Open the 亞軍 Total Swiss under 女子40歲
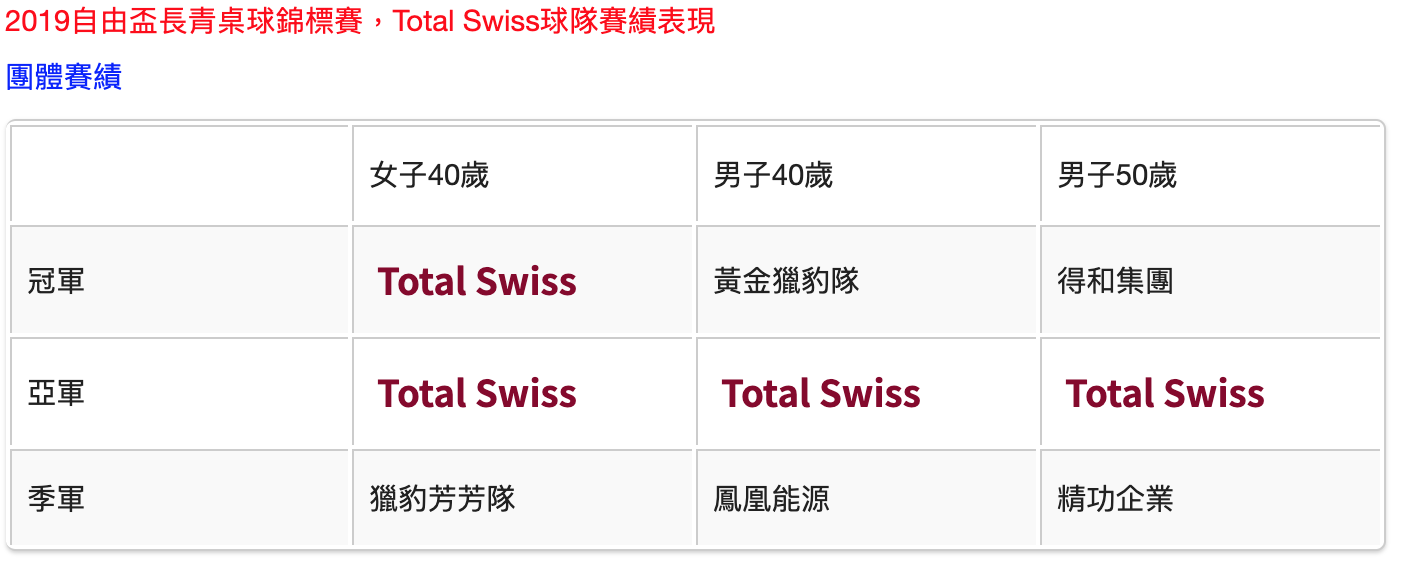The width and height of the screenshot is (1402, 562). point(477,394)
